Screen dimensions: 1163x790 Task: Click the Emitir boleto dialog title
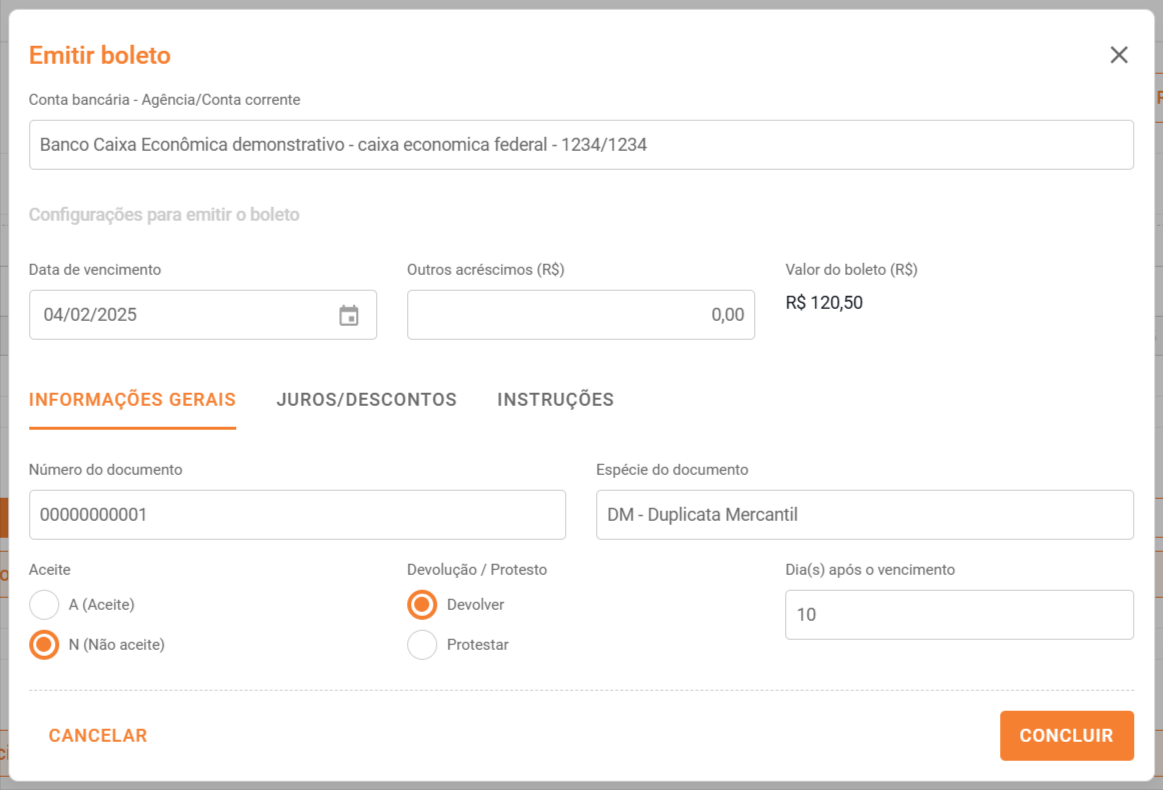tap(100, 55)
